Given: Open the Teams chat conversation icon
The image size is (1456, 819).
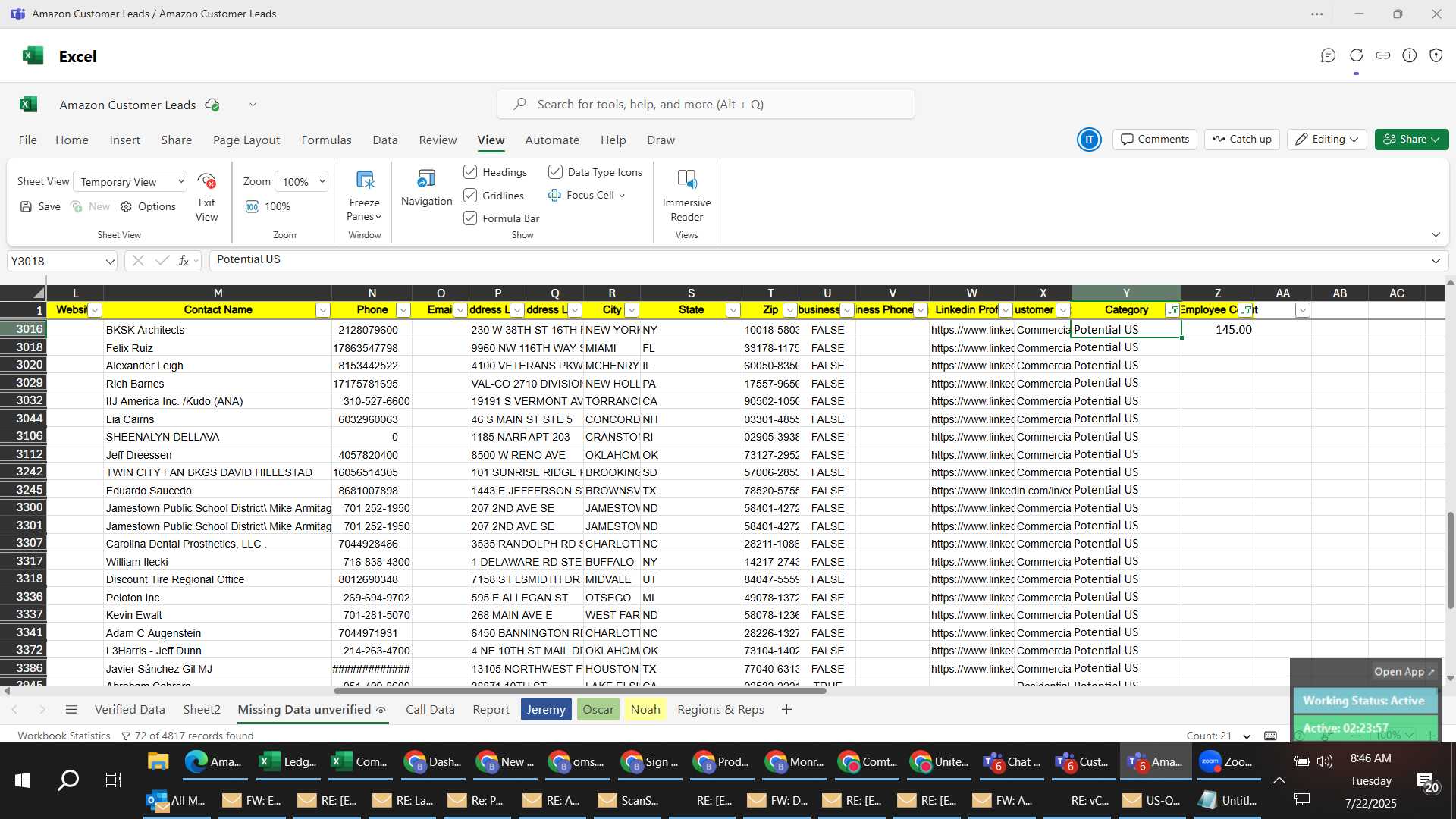Looking at the screenshot, I should [1328, 55].
